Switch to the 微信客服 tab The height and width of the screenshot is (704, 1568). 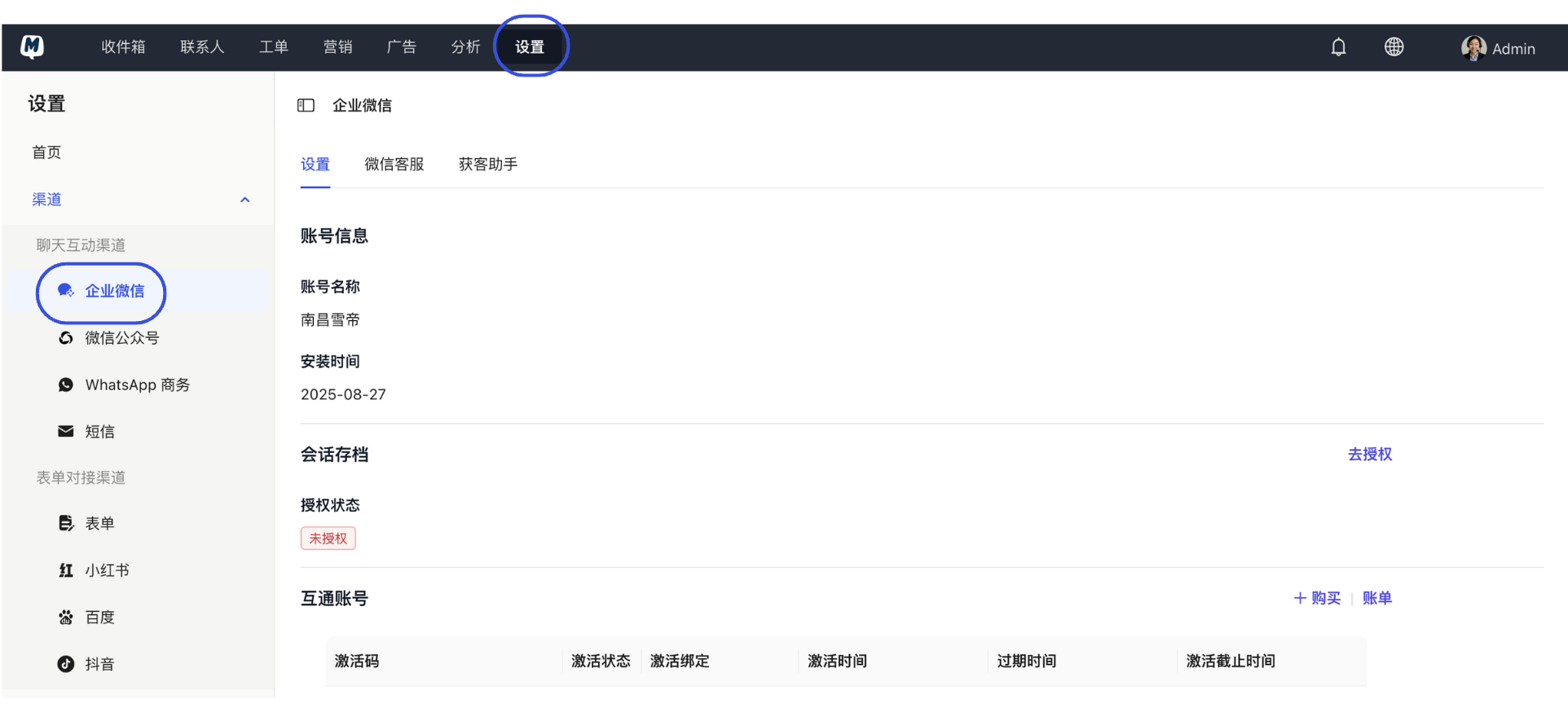[394, 165]
